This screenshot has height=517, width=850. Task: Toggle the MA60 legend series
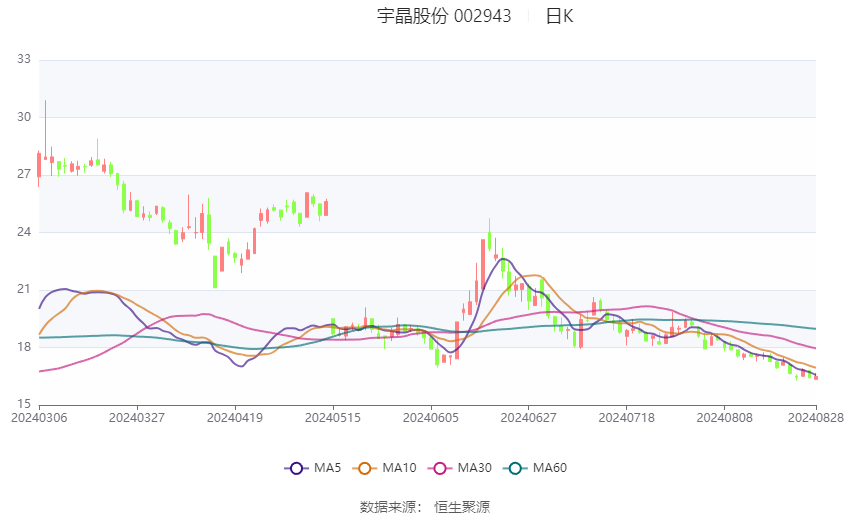click(x=535, y=468)
